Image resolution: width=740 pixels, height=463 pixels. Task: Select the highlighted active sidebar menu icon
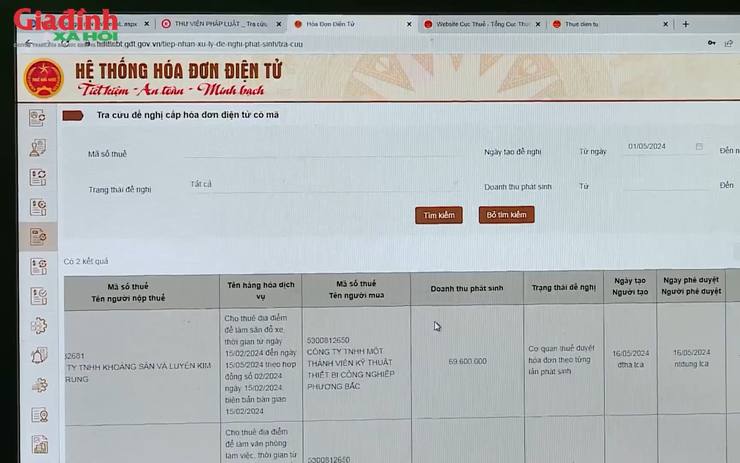point(38,236)
